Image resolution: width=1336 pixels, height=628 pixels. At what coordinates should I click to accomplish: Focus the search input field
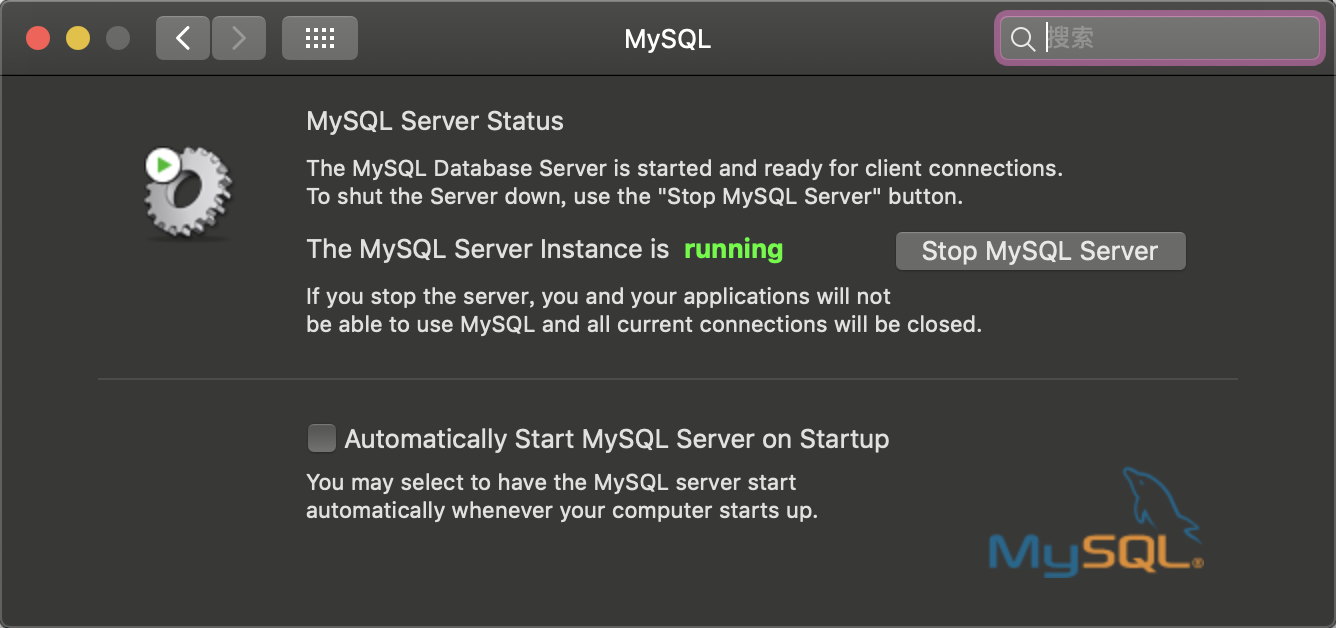(x=1158, y=39)
